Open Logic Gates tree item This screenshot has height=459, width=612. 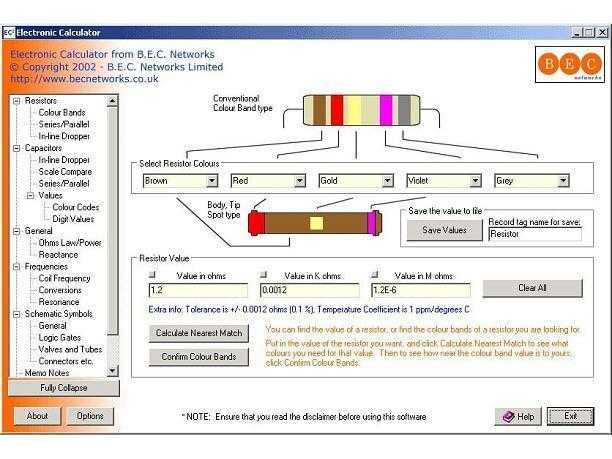pos(60,338)
